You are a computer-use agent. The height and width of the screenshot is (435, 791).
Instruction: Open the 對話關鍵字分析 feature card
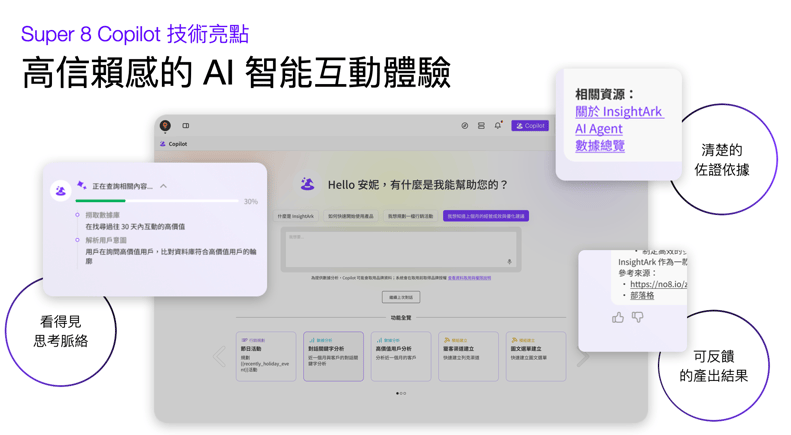coord(333,356)
